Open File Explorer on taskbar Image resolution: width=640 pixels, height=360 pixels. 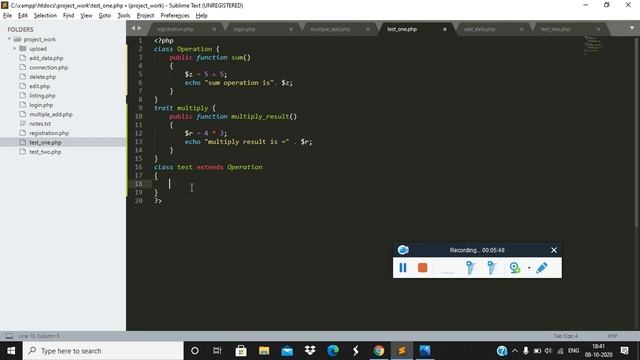coord(264,351)
